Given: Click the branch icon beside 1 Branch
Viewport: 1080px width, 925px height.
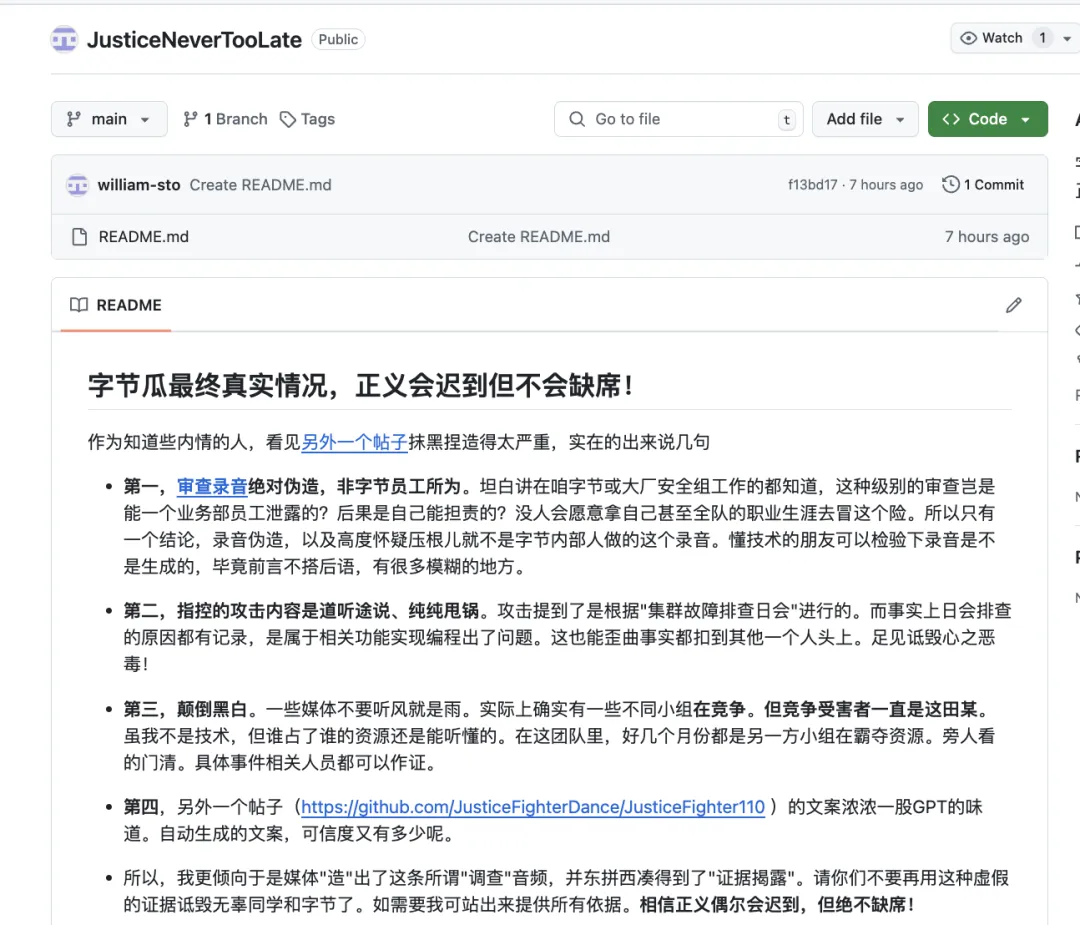Looking at the screenshot, I should click(x=190, y=119).
